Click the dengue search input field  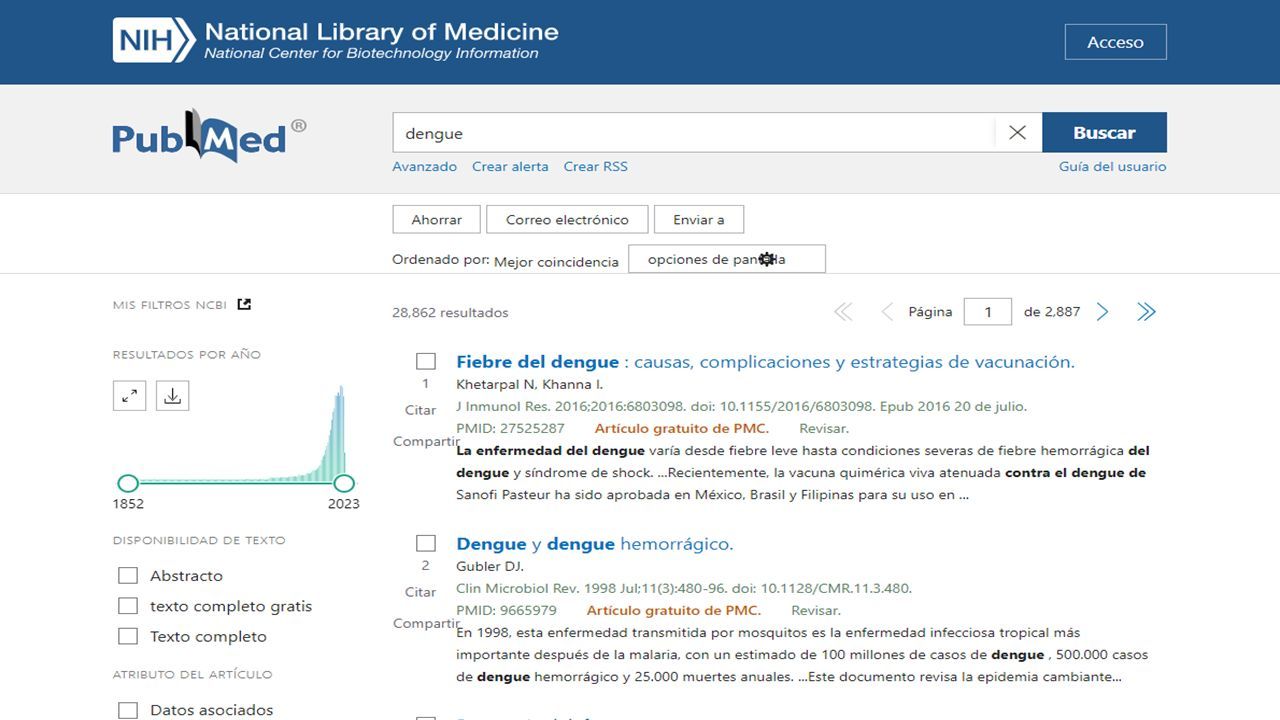pyautogui.click(x=693, y=133)
